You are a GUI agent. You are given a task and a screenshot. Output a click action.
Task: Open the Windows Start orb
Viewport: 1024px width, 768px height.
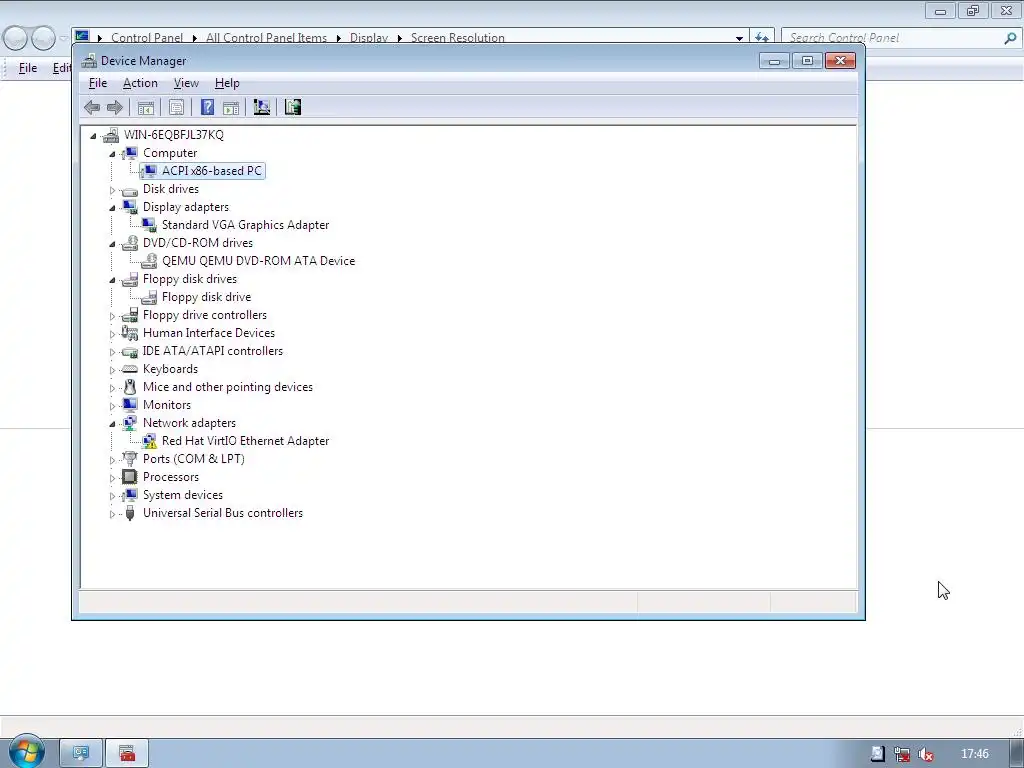[x=27, y=752]
